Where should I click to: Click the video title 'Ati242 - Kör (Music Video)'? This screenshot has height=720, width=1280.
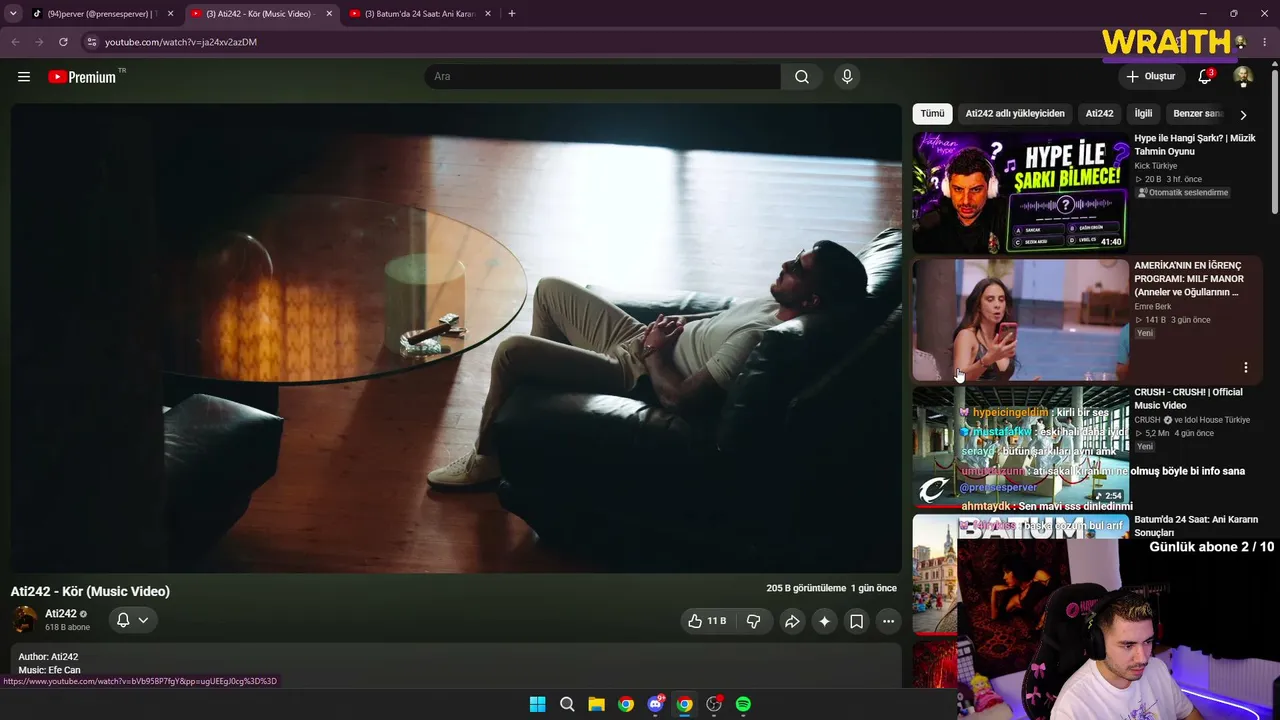[x=90, y=591]
